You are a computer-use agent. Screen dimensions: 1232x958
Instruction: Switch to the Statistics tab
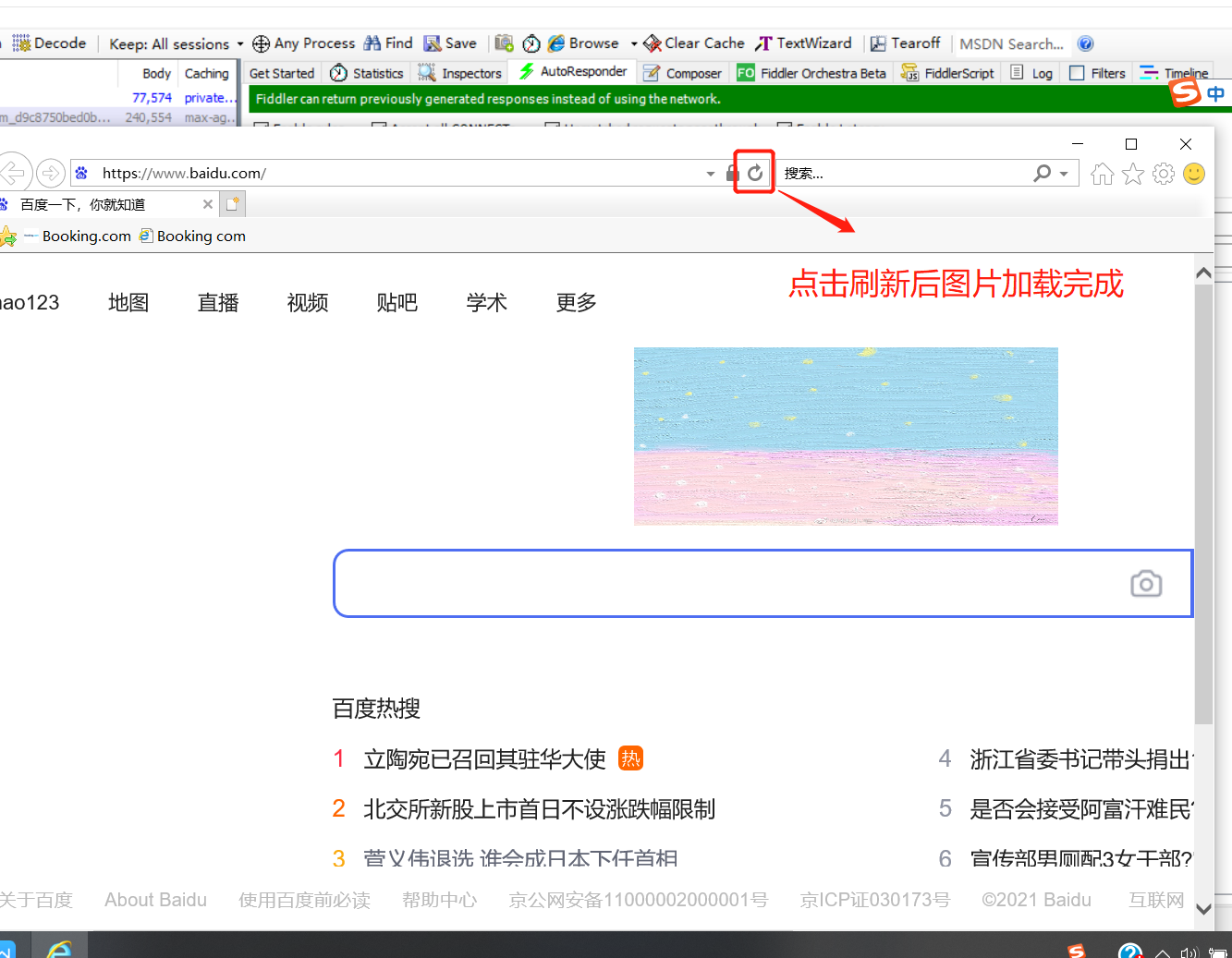(x=368, y=73)
